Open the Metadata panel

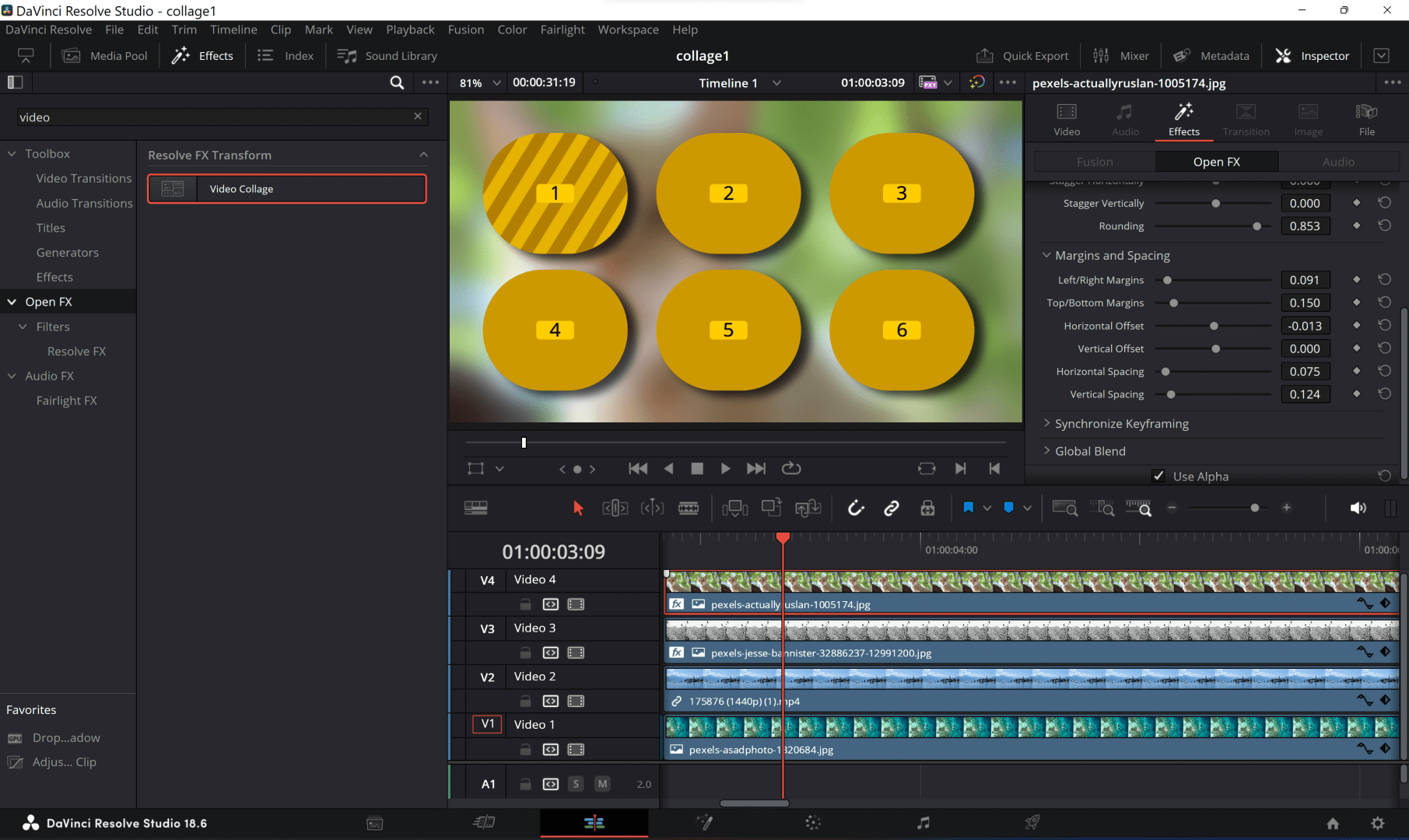(1211, 55)
